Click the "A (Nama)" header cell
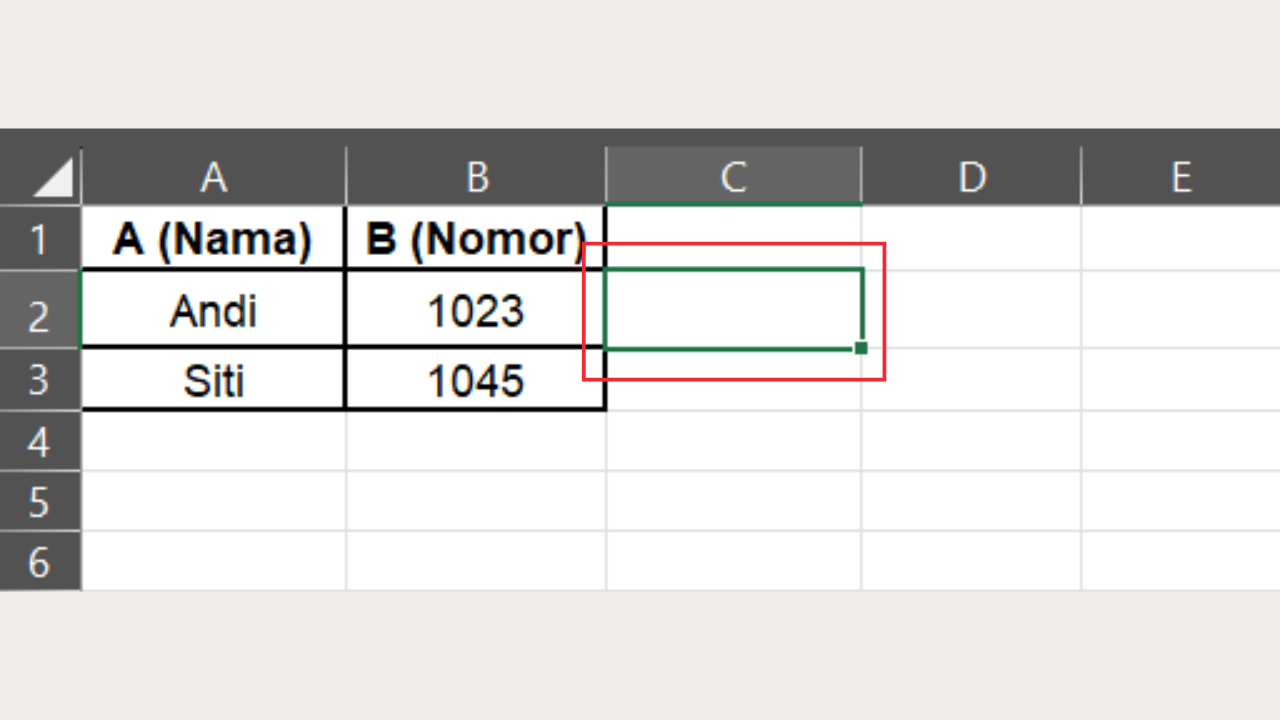The height and width of the screenshot is (720, 1280). [x=213, y=239]
